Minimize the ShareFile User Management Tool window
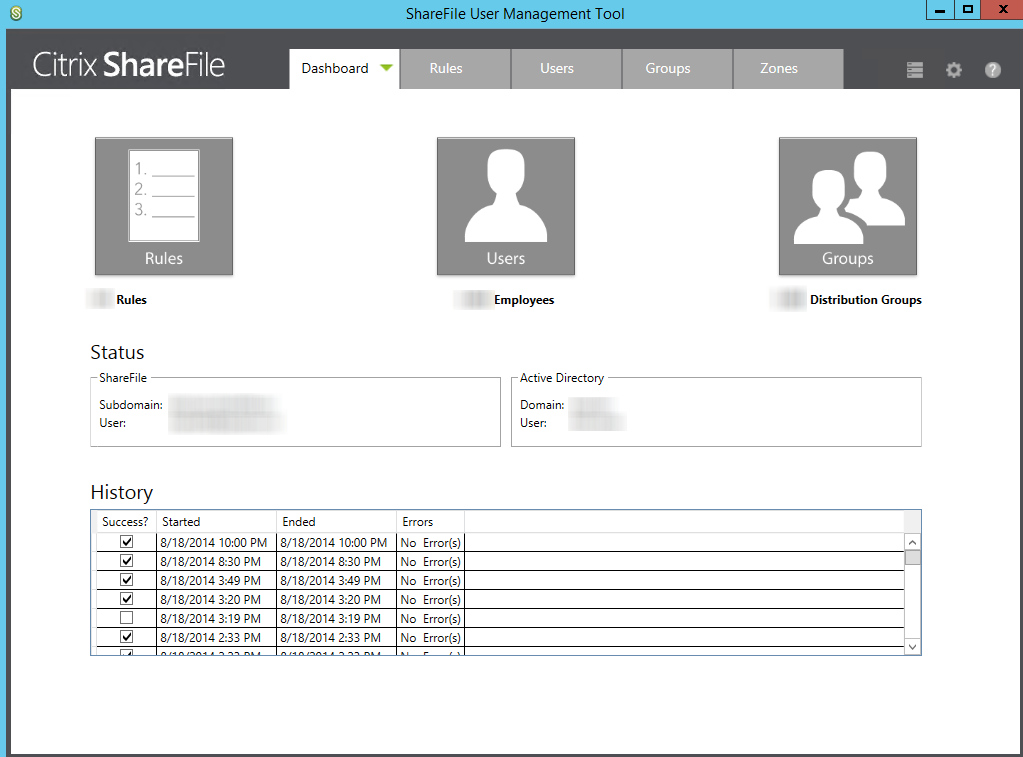 940,10
